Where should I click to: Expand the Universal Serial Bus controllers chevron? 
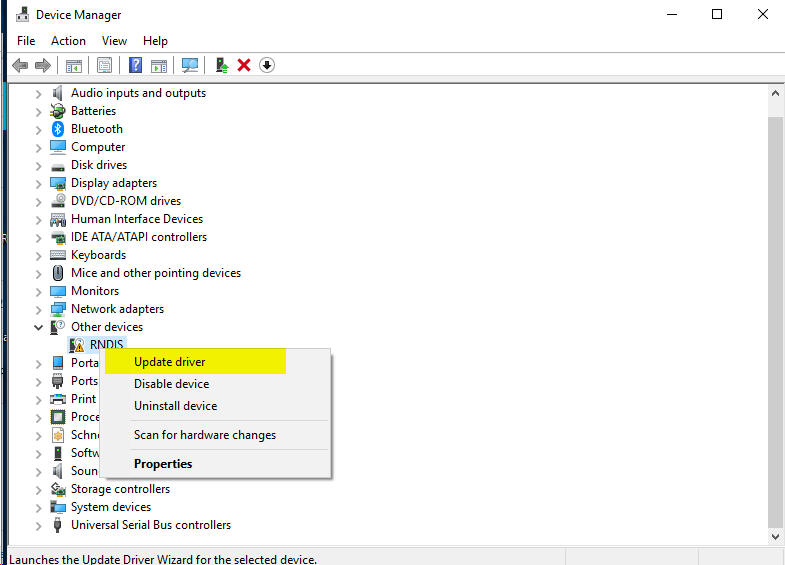[x=38, y=525]
